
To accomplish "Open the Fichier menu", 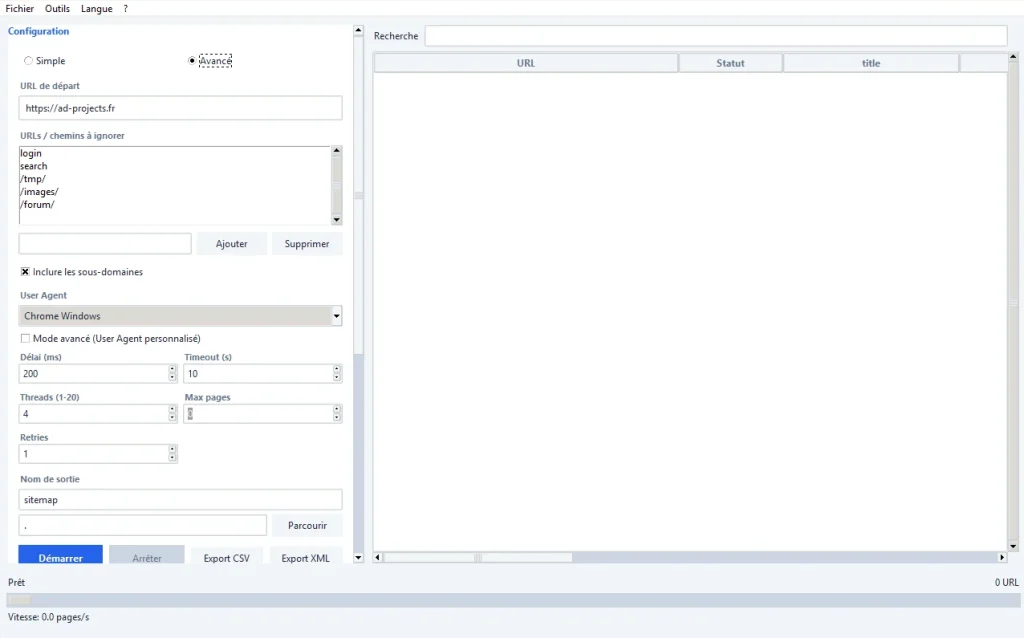I will tap(20, 8).
